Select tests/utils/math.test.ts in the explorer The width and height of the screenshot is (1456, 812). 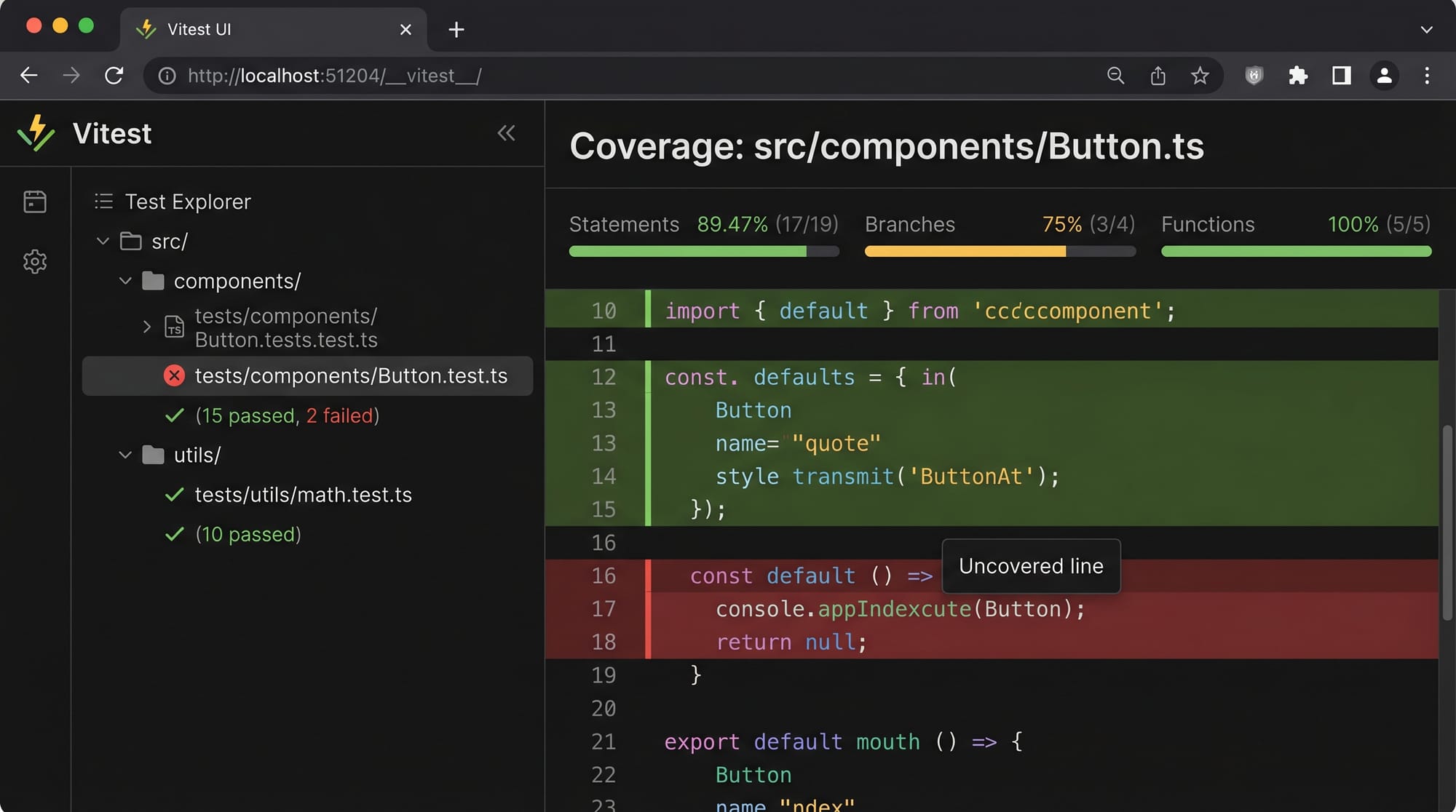tap(303, 495)
